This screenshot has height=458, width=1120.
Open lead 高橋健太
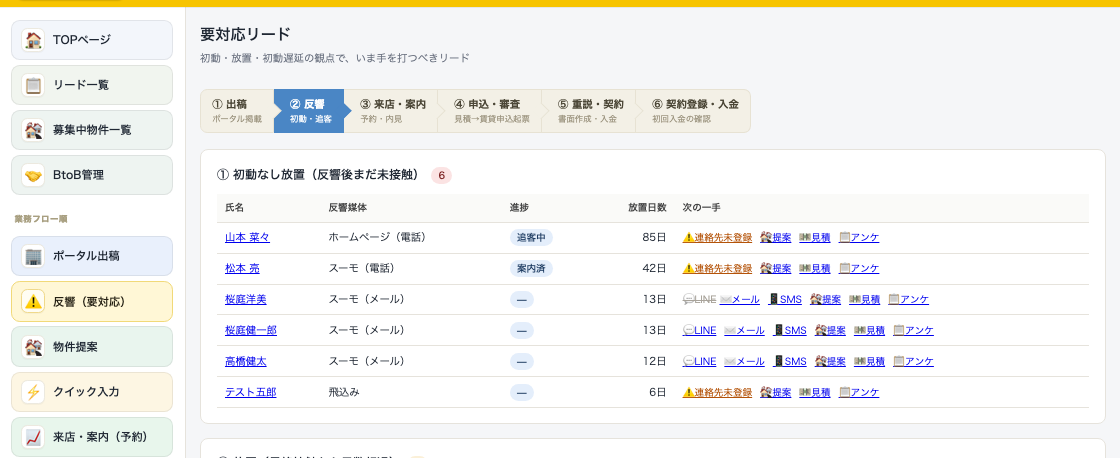pyautogui.click(x=246, y=362)
